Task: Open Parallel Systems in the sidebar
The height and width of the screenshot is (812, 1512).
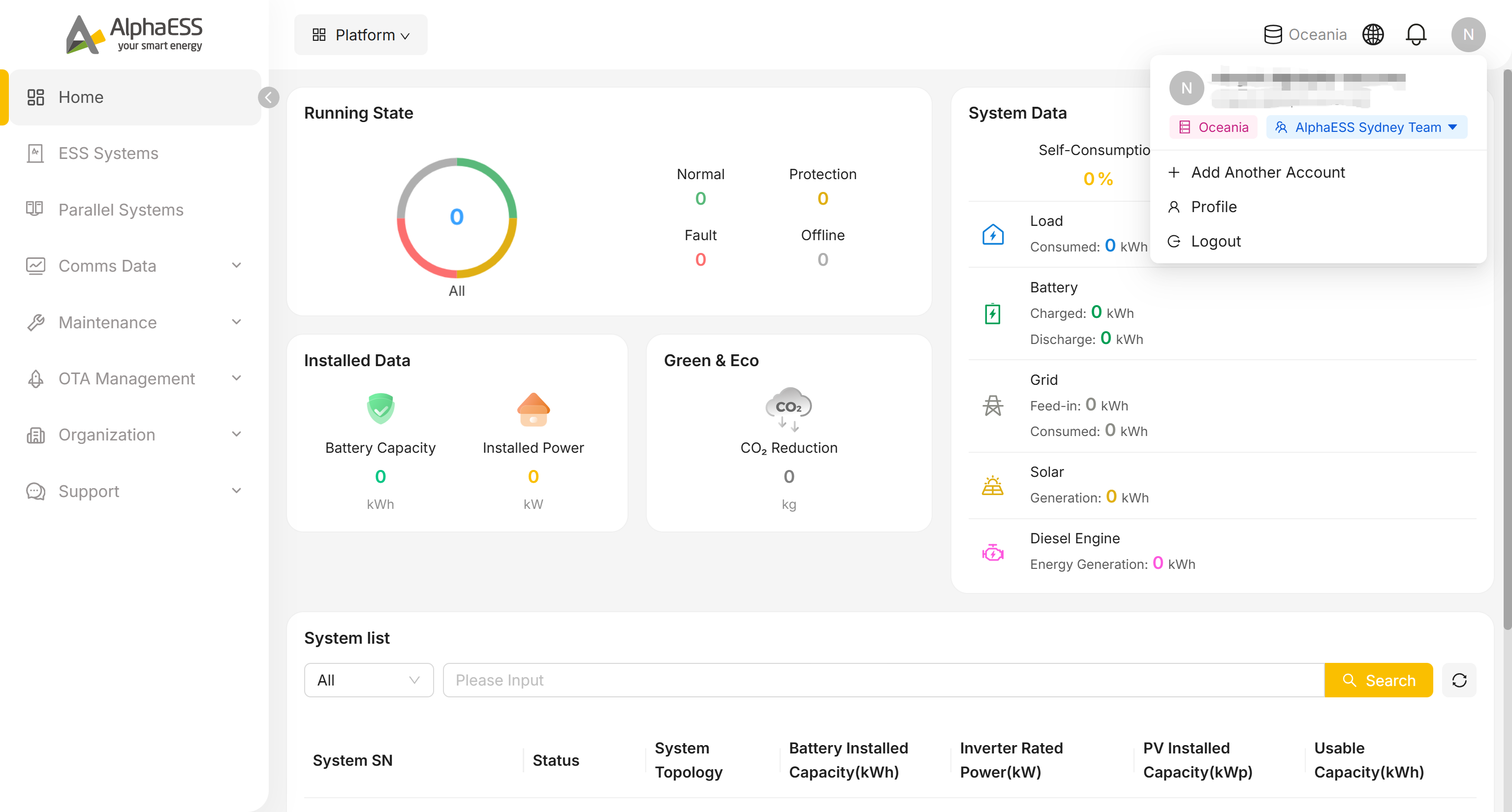Action: pos(134,210)
